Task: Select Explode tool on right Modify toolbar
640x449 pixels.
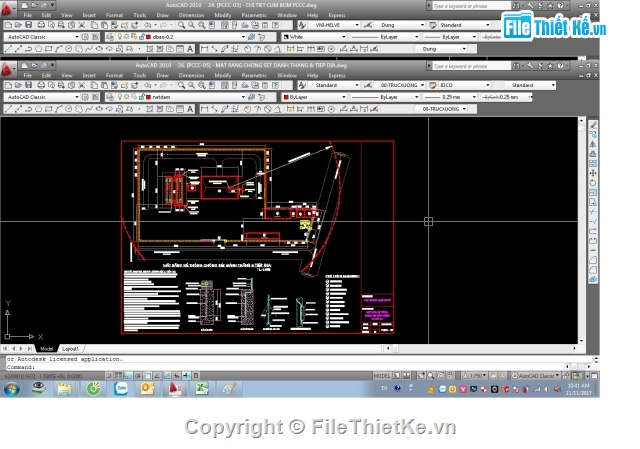Action: tap(593, 280)
